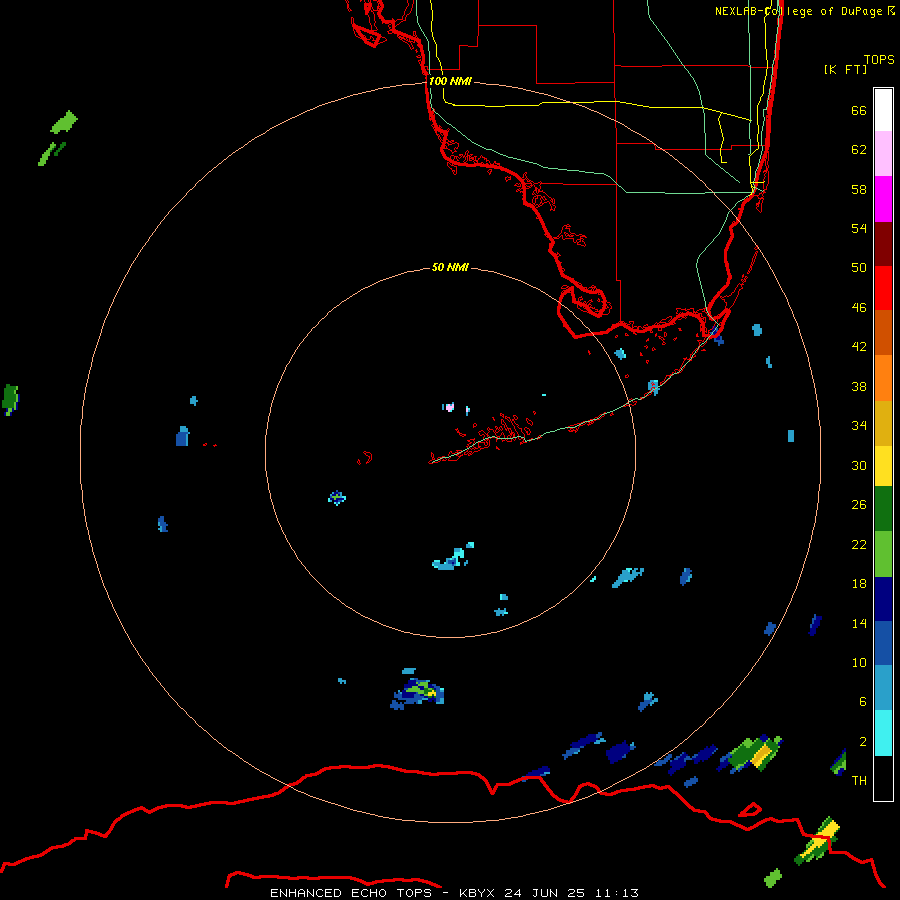Screen dimensions: 900x900
Task: Select the black TH legend swatch
Action: tap(883, 778)
